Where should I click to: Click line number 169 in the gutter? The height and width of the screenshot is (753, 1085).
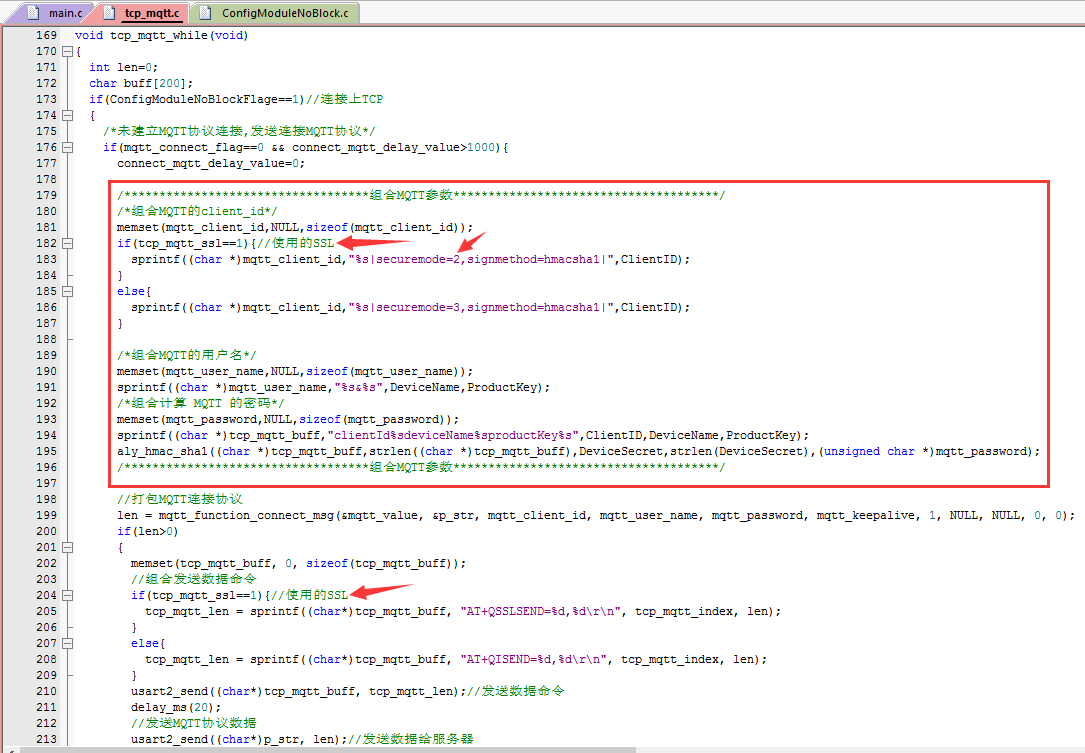pos(46,35)
